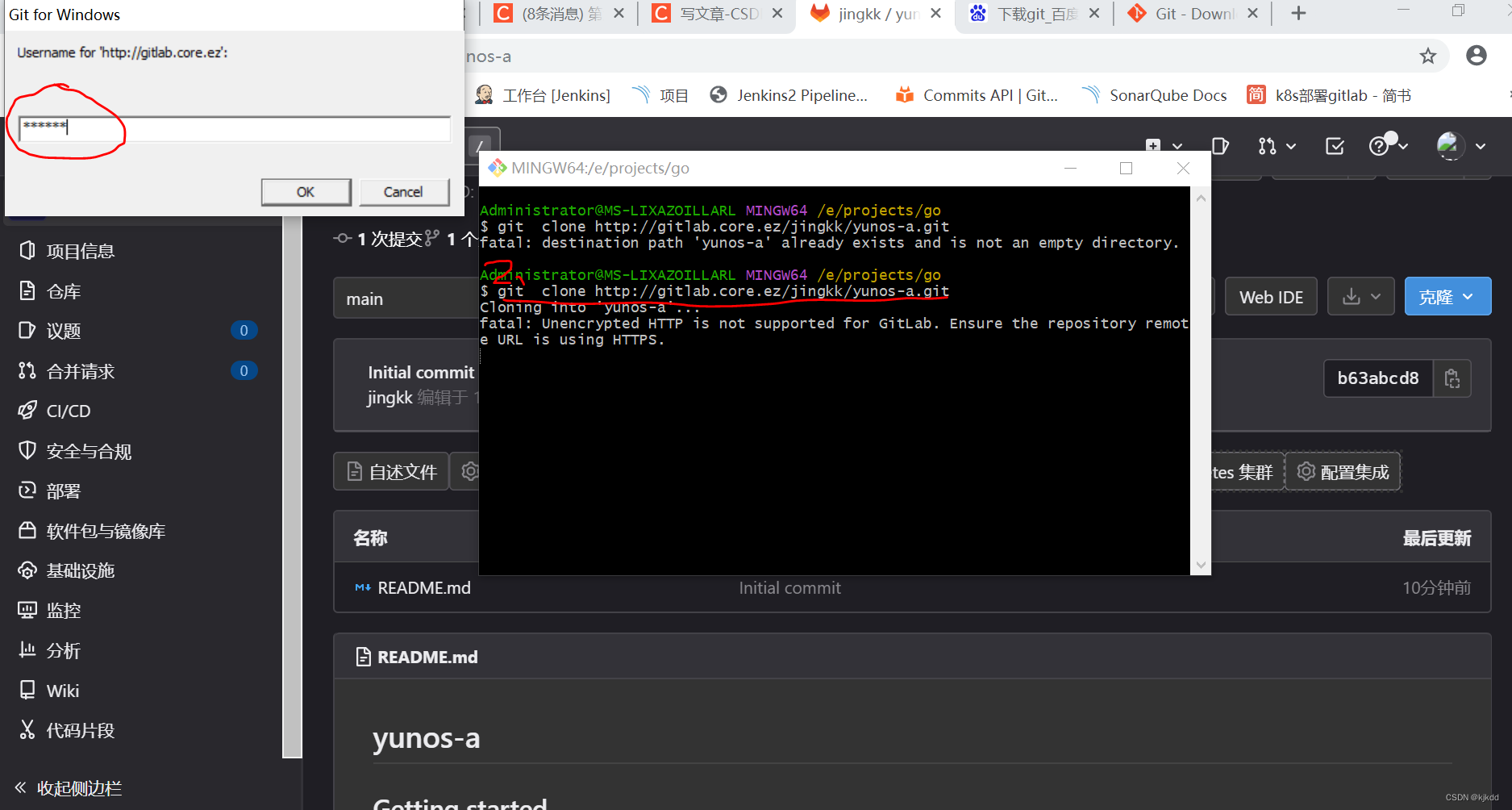
Task: Open the Initial commit link in the commit box
Action: 421,372
